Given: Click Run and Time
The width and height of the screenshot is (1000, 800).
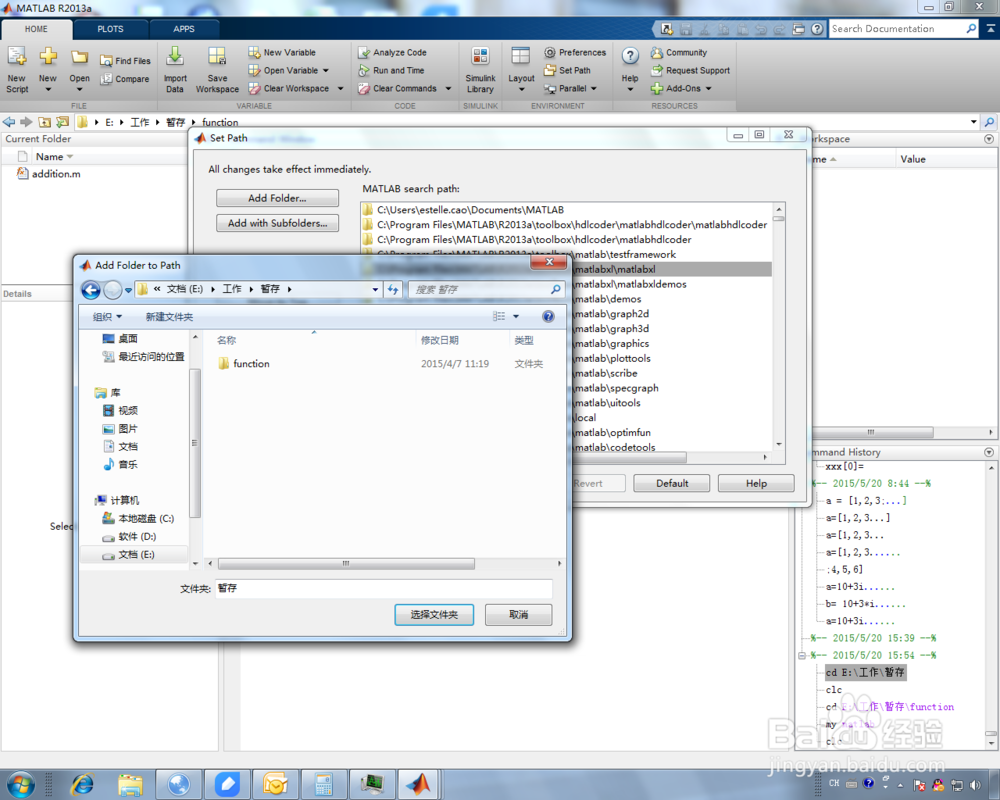Looking at the screenshot, I should 392,70.
